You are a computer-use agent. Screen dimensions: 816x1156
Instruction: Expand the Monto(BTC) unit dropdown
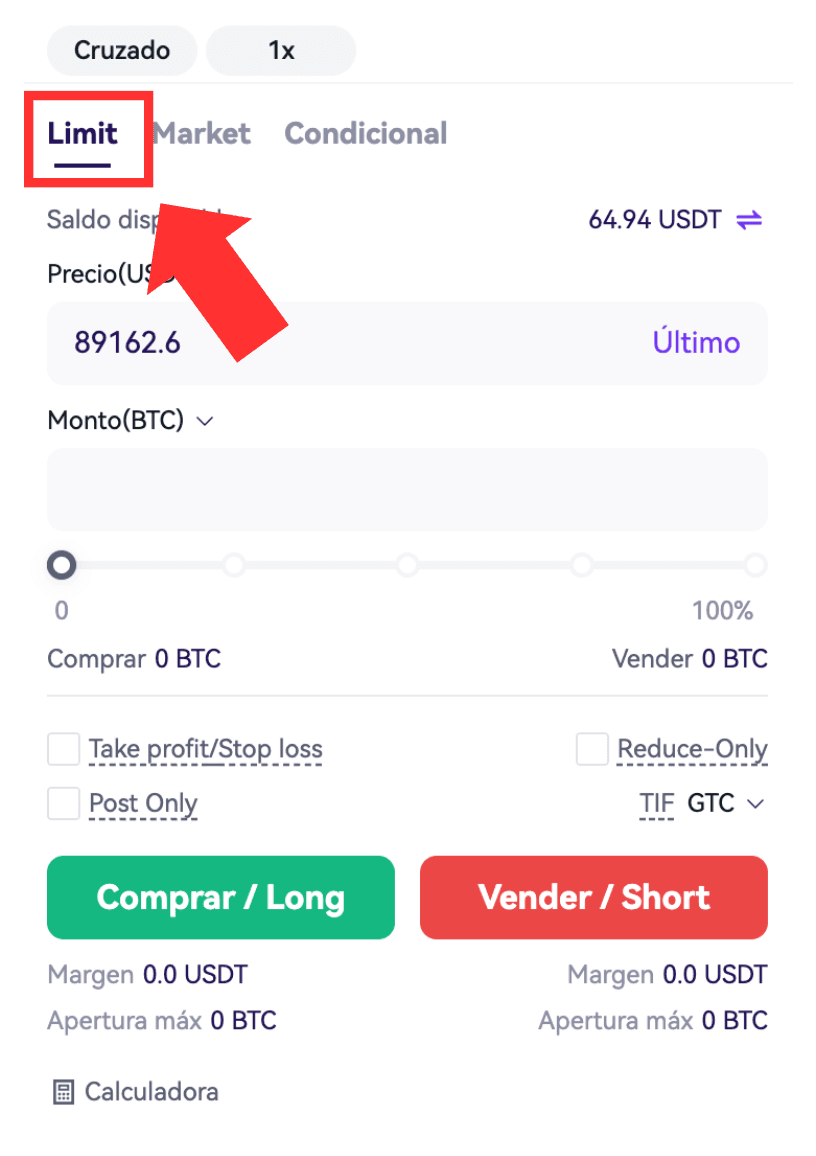tap(205, 421)
